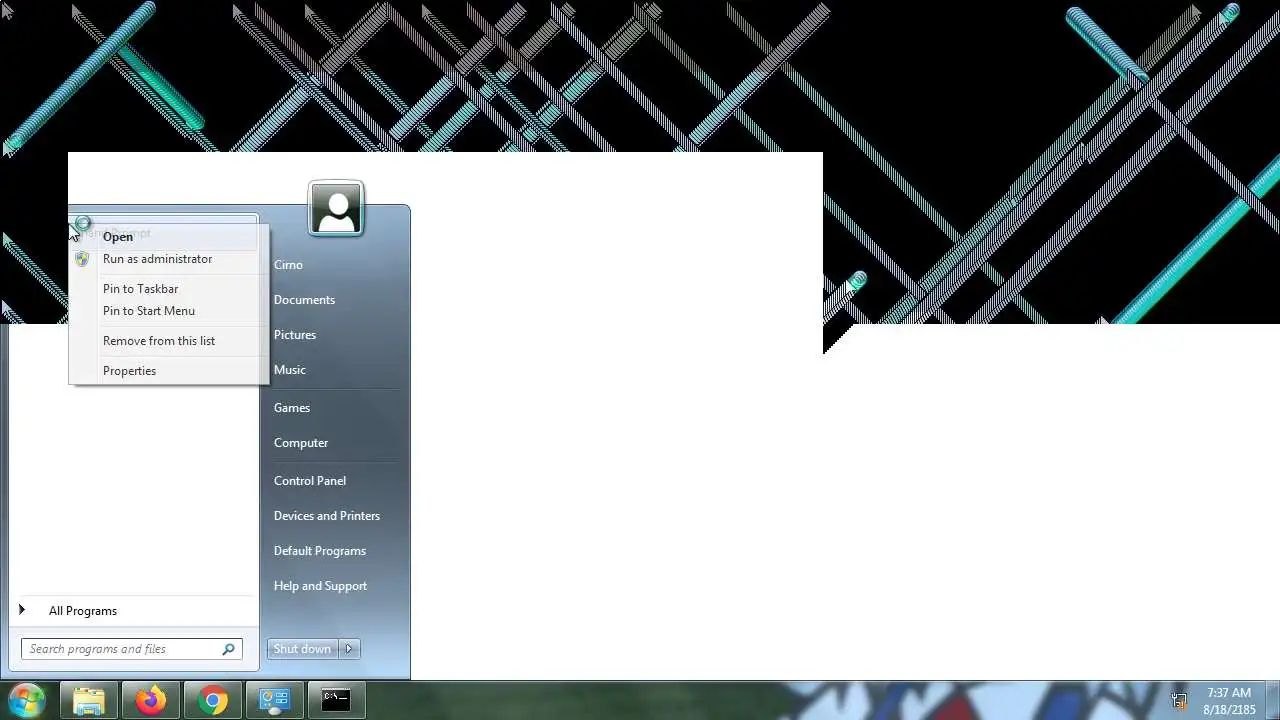Image resolution: width=1280 pixels, height=720 pixels.
Task: Open Games from the Start menu
Action: click(292, 408)
